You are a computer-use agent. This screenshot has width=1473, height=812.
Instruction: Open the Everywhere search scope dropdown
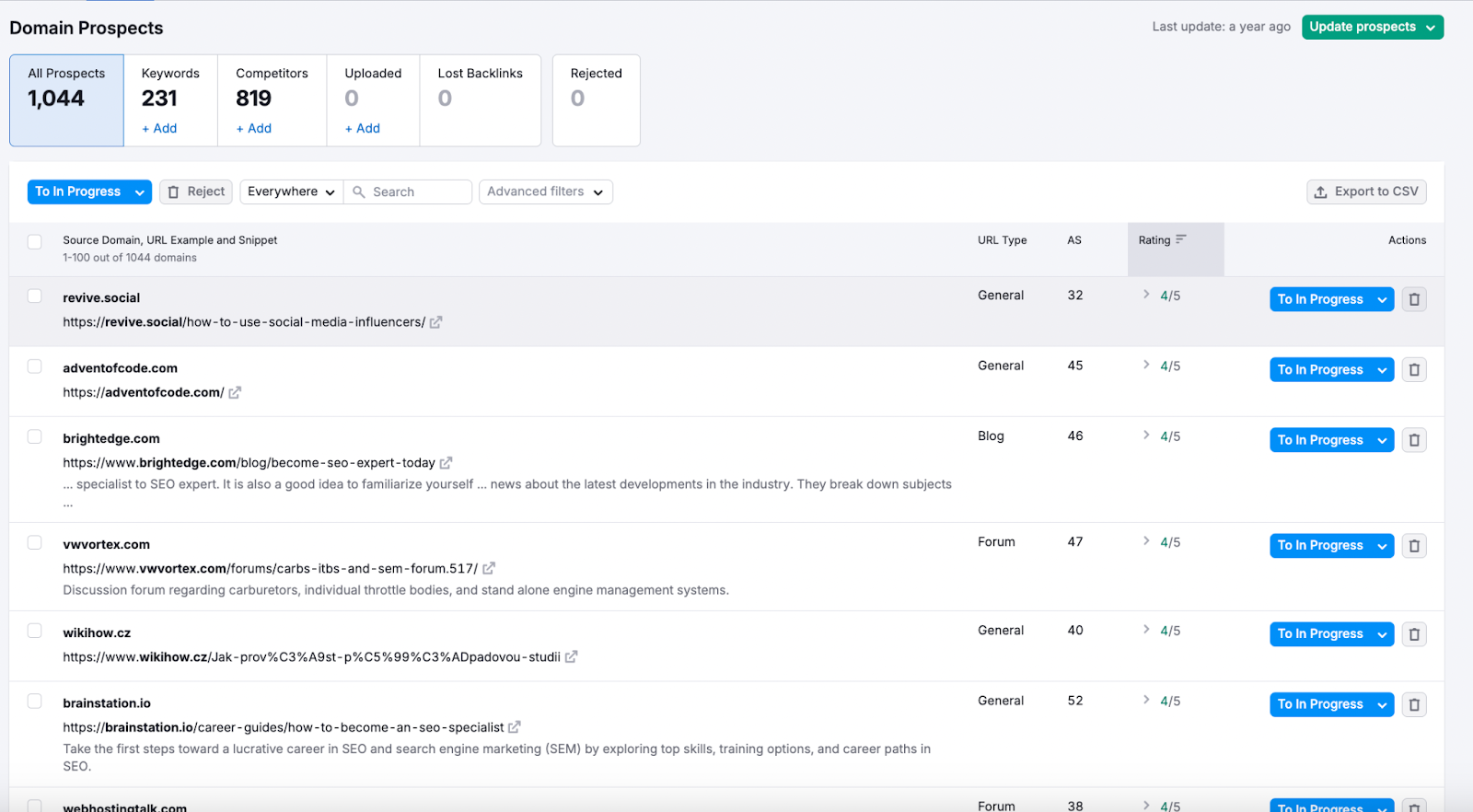click(291, 191)
